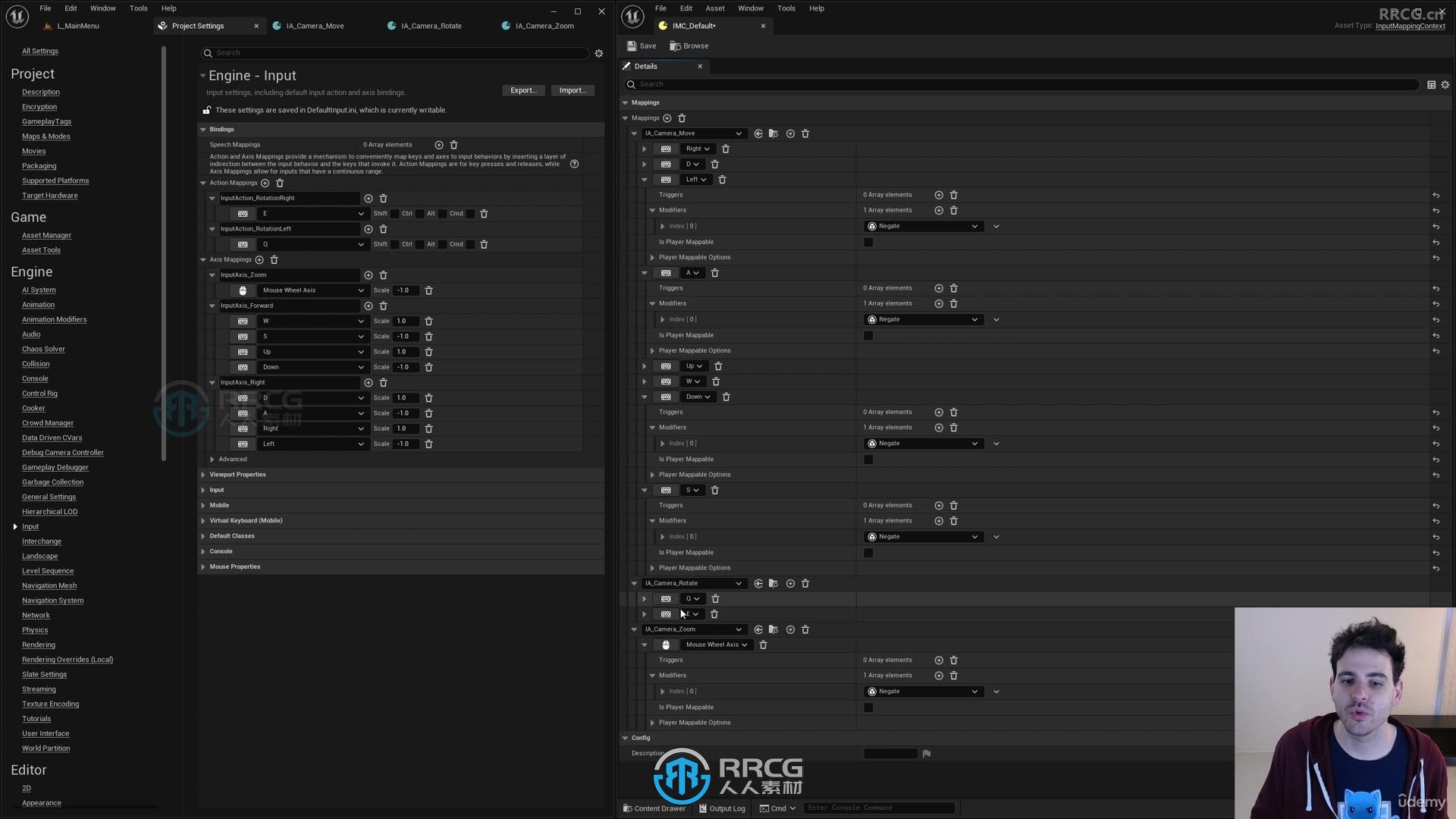Click the add Action Mapping plus icon

265,183
